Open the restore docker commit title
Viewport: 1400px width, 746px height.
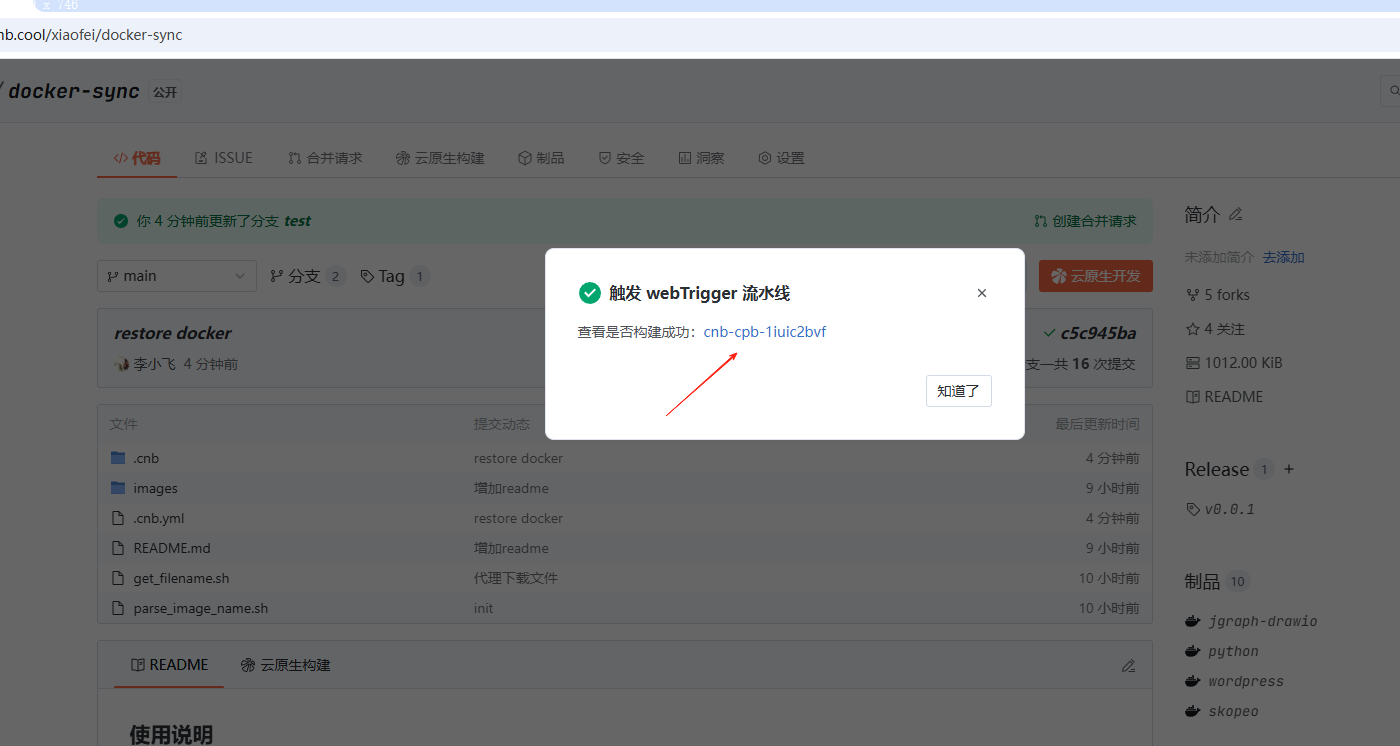[x=173, y=333]
